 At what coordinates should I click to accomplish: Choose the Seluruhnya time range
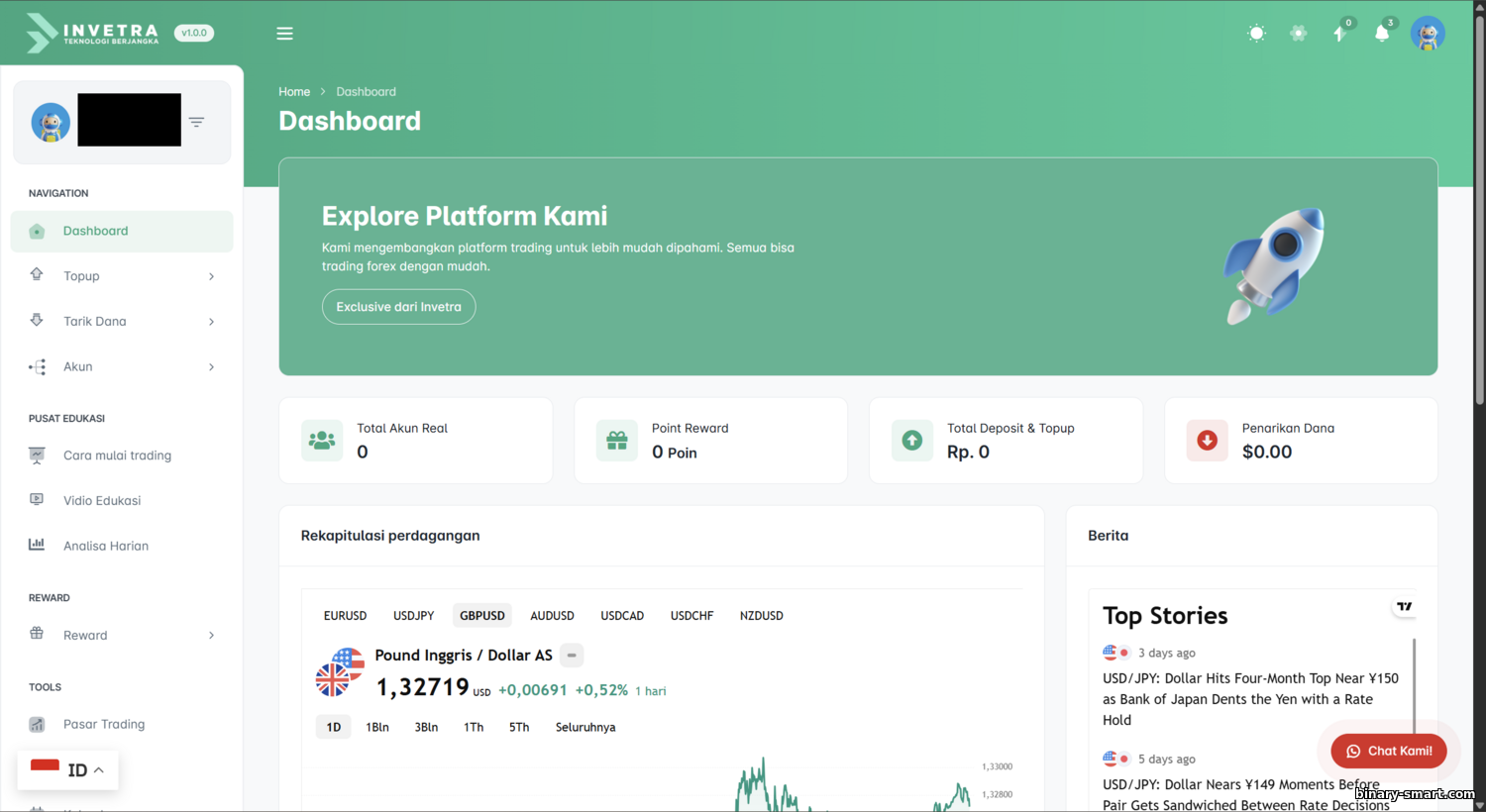[584, 728]
